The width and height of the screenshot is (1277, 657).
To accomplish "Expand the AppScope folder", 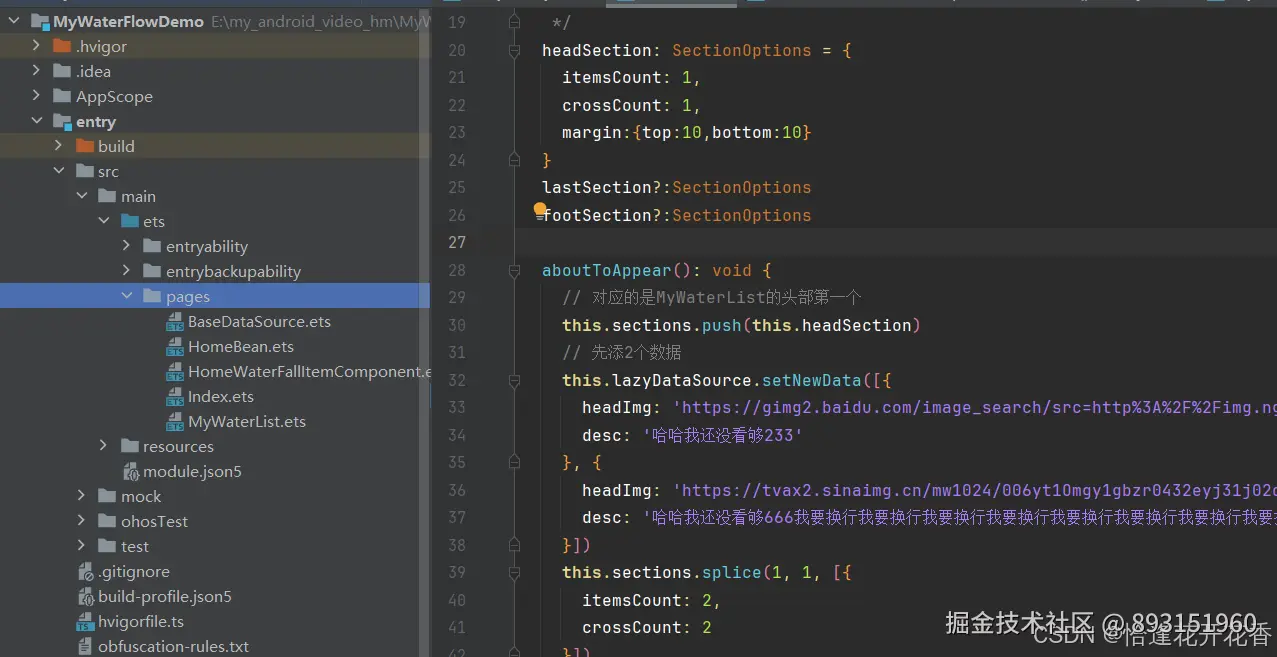I will point(37,96).
